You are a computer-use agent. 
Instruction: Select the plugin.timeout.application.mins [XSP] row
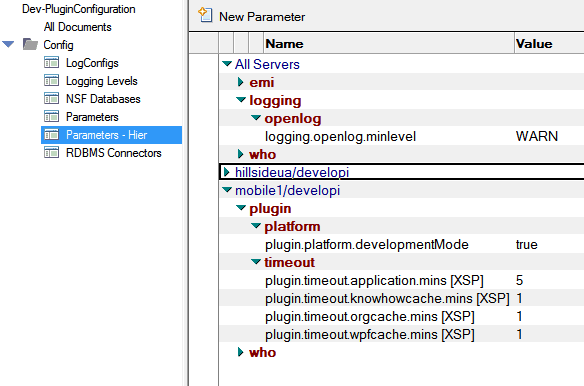coord(374,280)
